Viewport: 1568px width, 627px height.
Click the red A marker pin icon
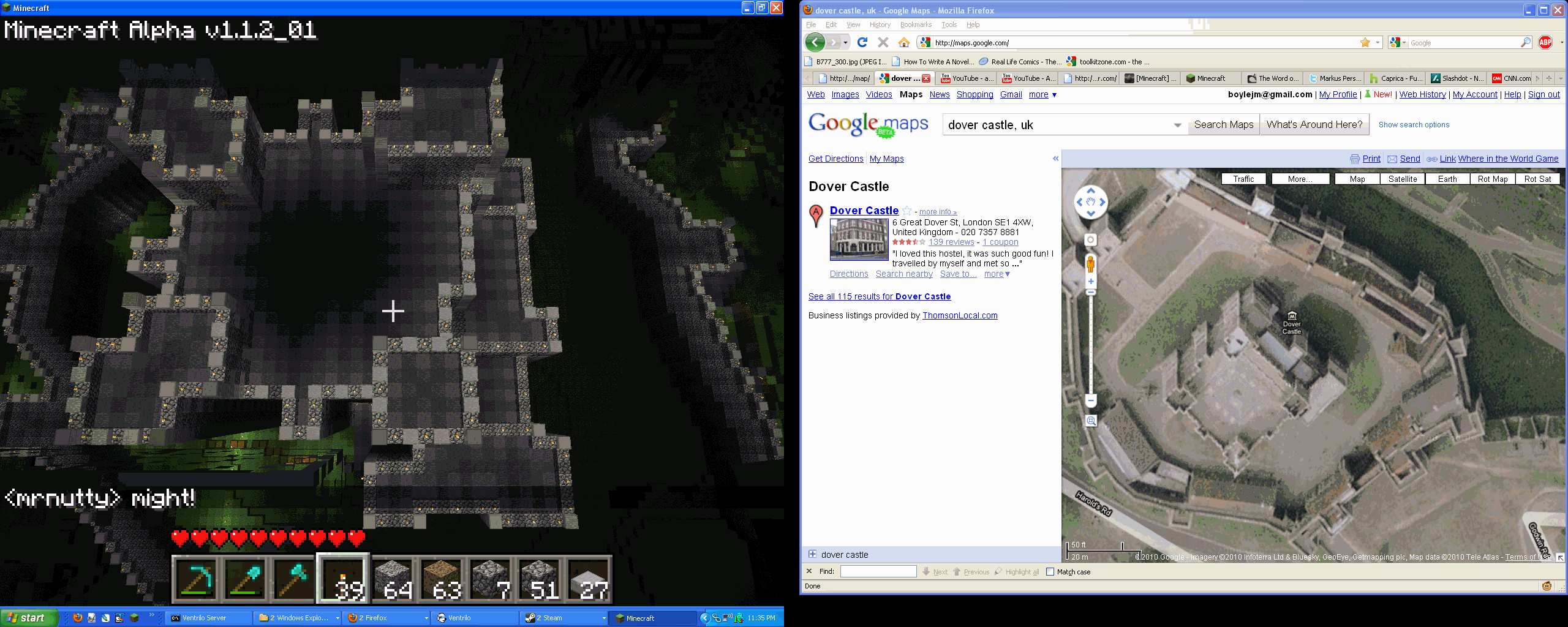(816, 216)
